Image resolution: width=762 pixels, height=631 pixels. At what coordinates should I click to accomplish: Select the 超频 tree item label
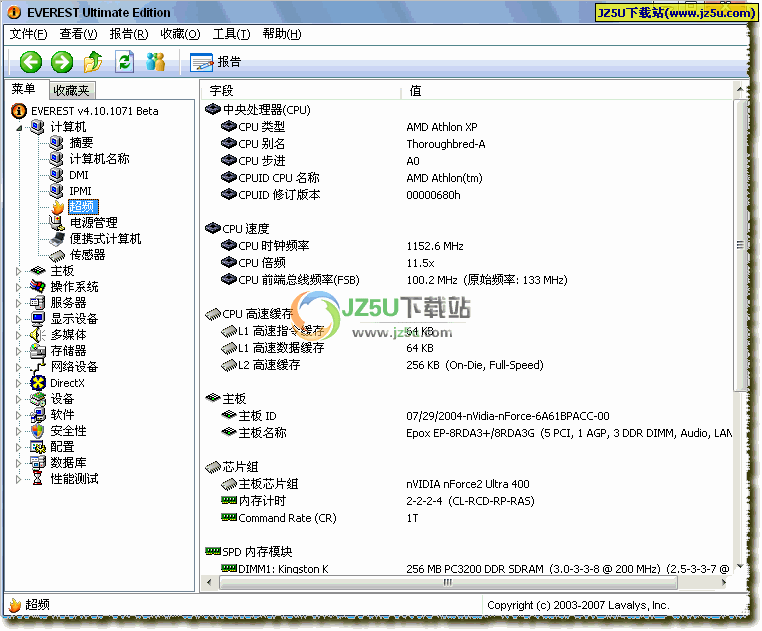coord(83,207)
